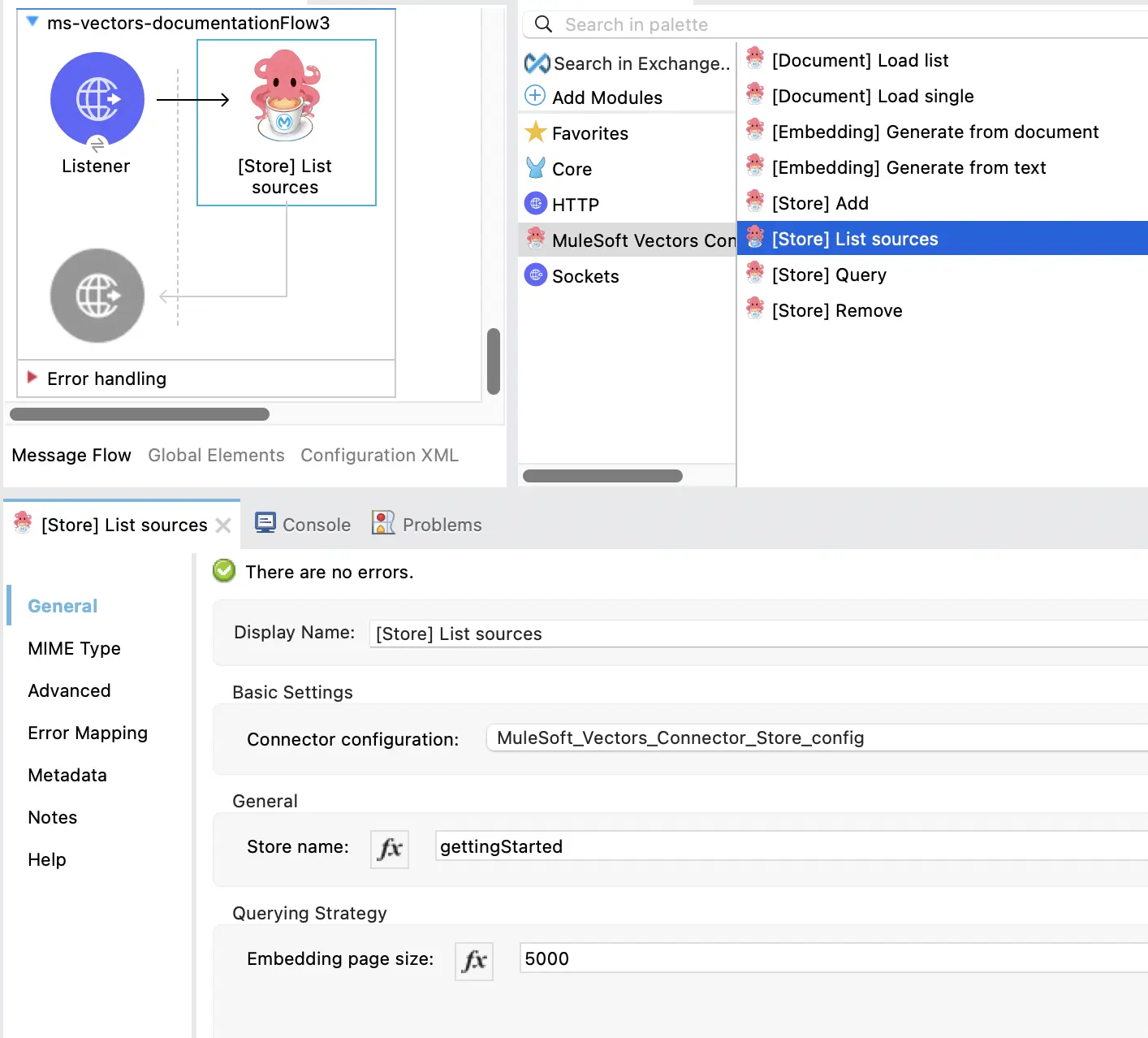Select [Store] Query from the palette
This screenshot has height=1038, width=1148.
pyautogui.click(x=829, y=275)
